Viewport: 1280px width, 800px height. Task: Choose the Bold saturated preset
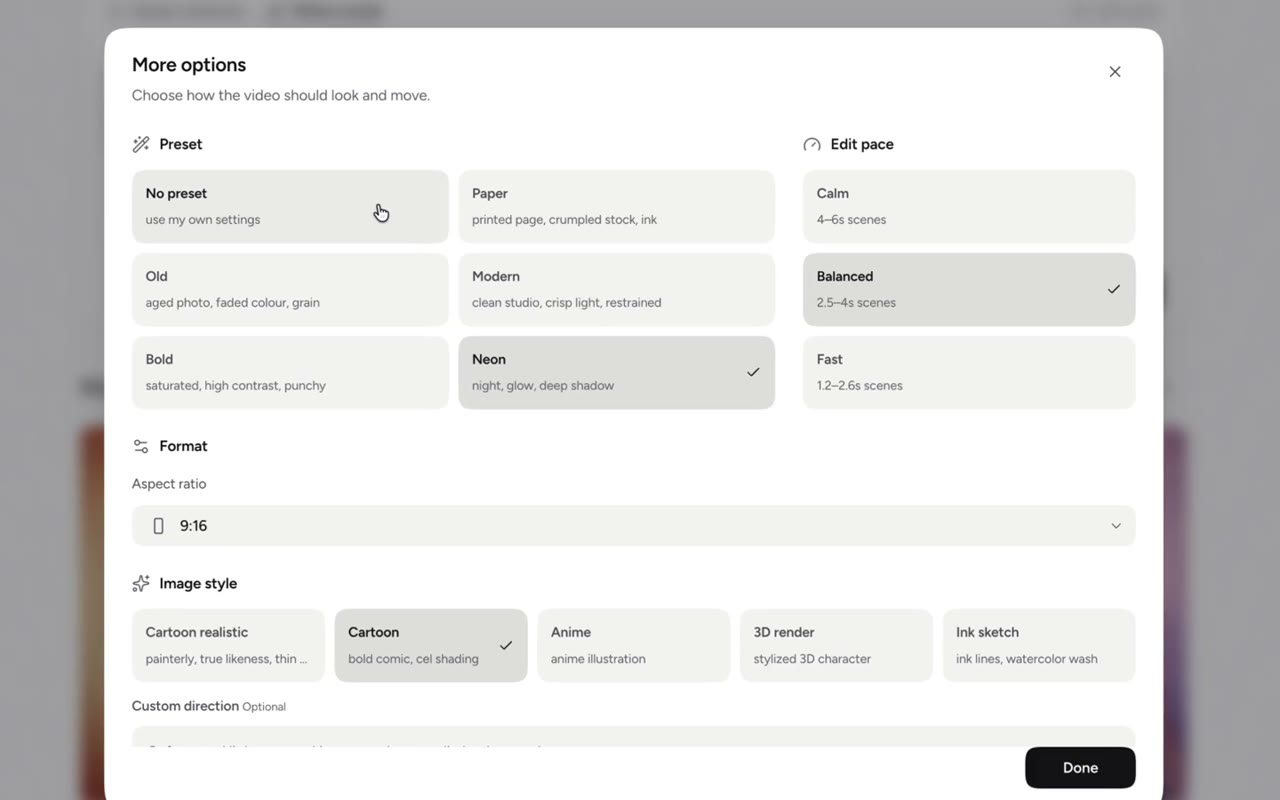click(290, 372)
